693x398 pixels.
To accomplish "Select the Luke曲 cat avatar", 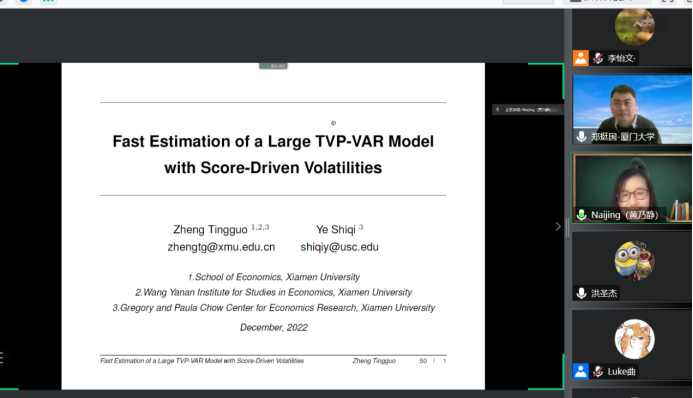I will [635, 339].
